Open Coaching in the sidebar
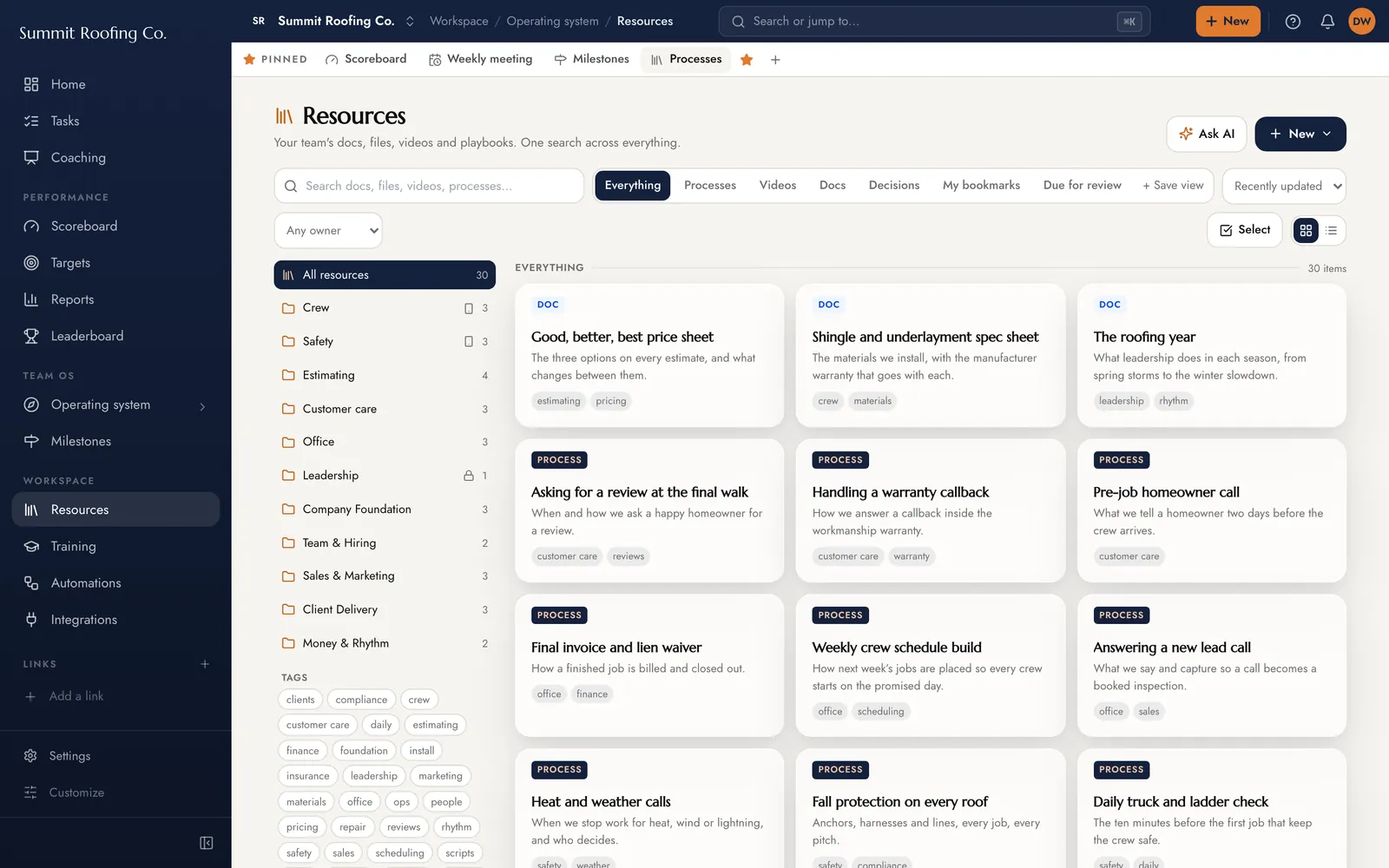 [115, 157]
